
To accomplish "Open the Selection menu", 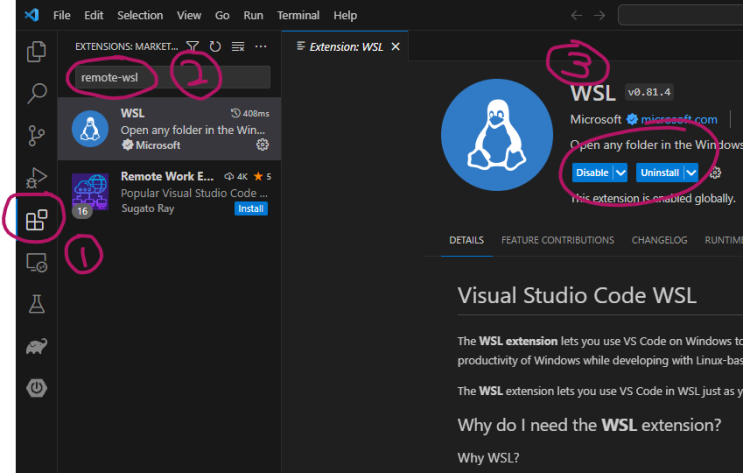I will 140,15.
